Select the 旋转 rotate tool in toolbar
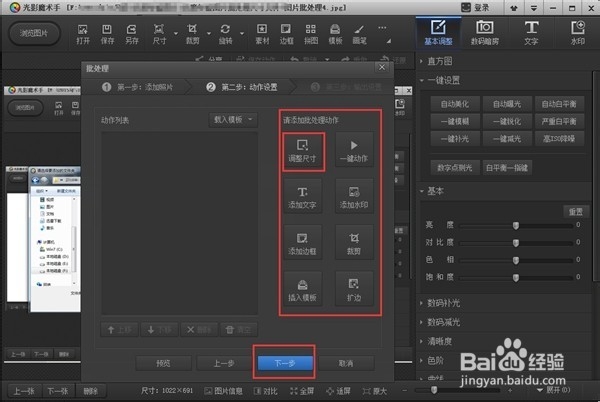The width and height of the screenshot is (600, 402). pyautogui.click(x=225, y=34)
